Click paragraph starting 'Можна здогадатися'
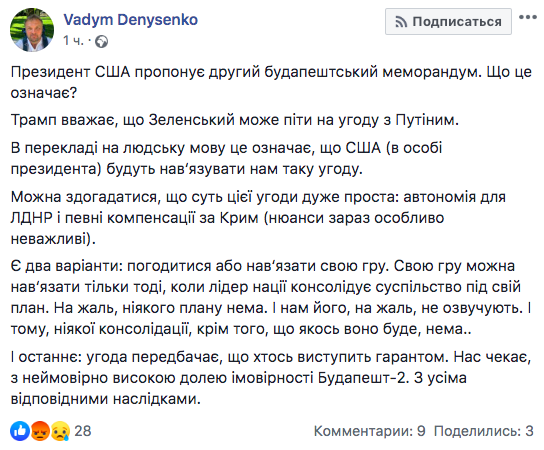This screenshot has width=544, height=450. pyautogui.click(x=258, y=218)
